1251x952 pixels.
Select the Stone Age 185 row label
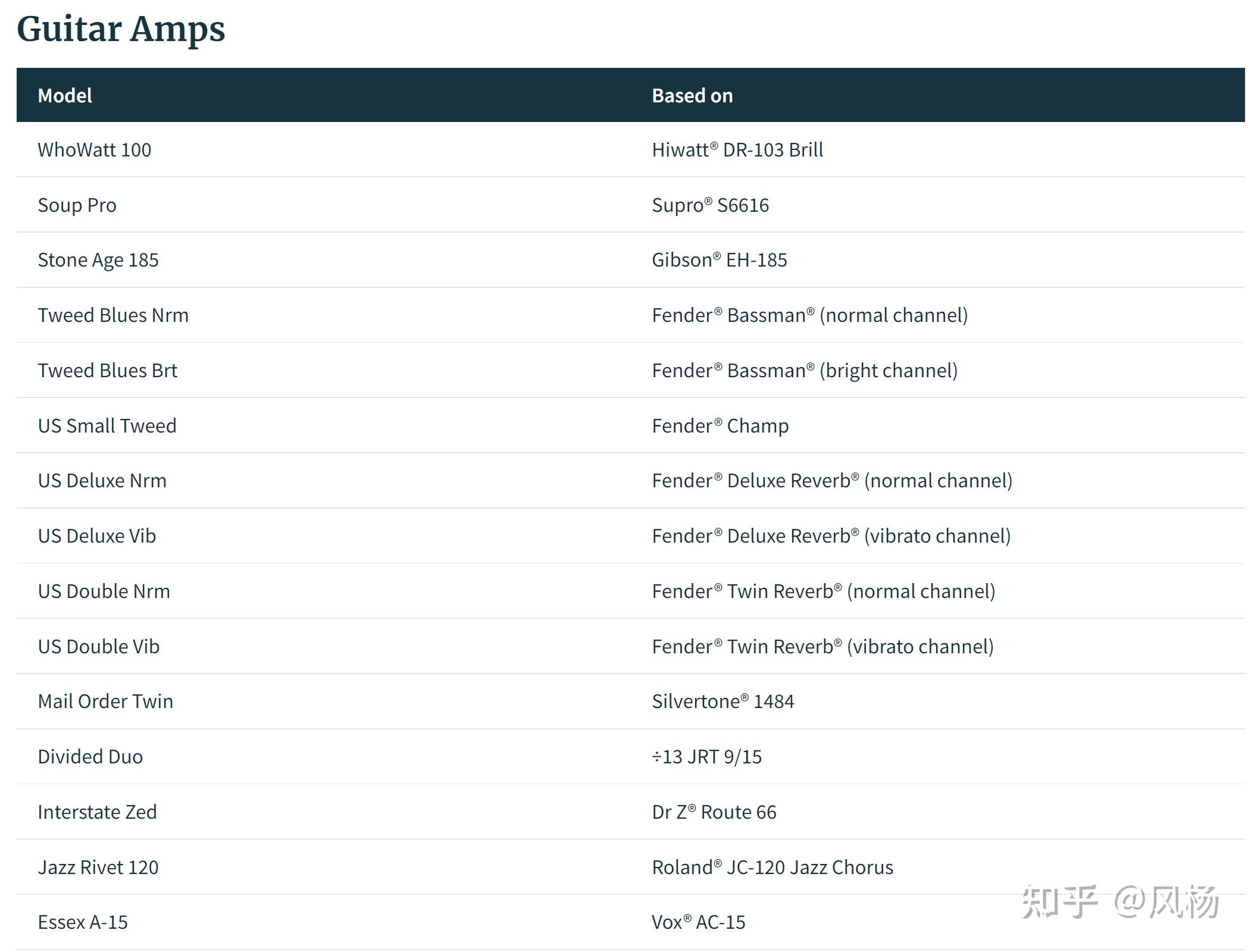pos(98,260)
